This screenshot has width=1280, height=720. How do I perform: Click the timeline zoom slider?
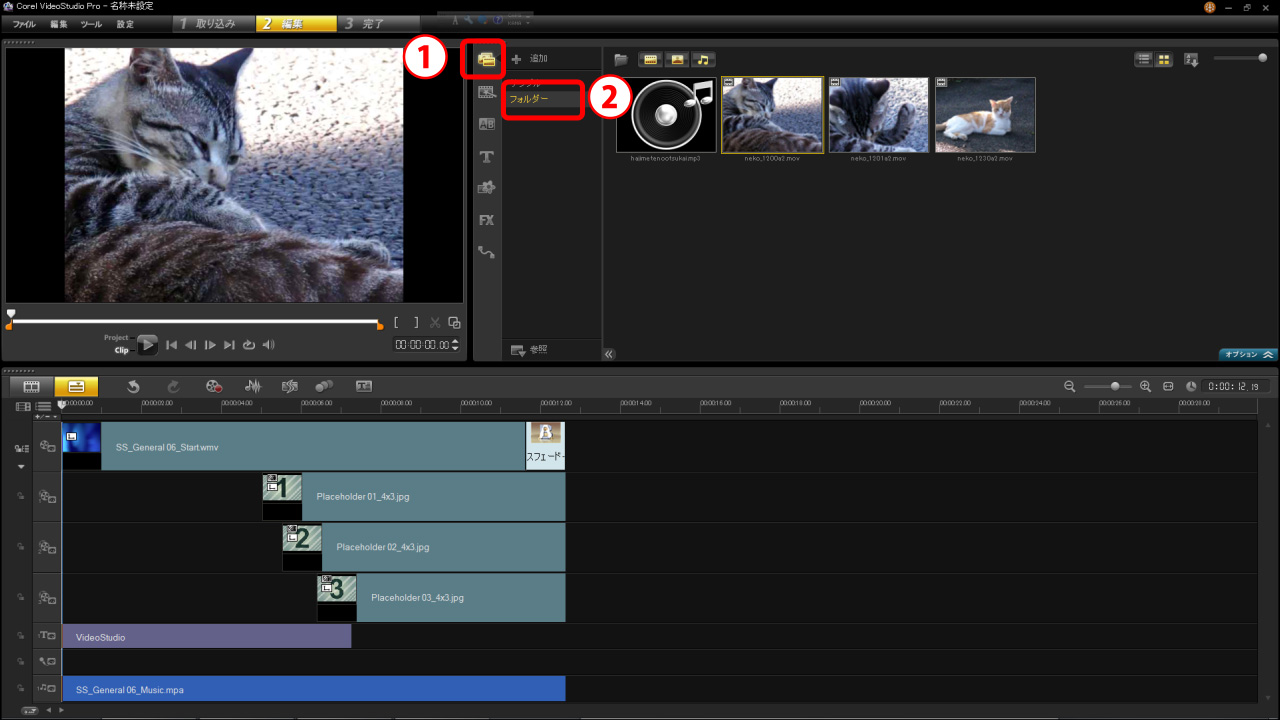click(1115, 386)
